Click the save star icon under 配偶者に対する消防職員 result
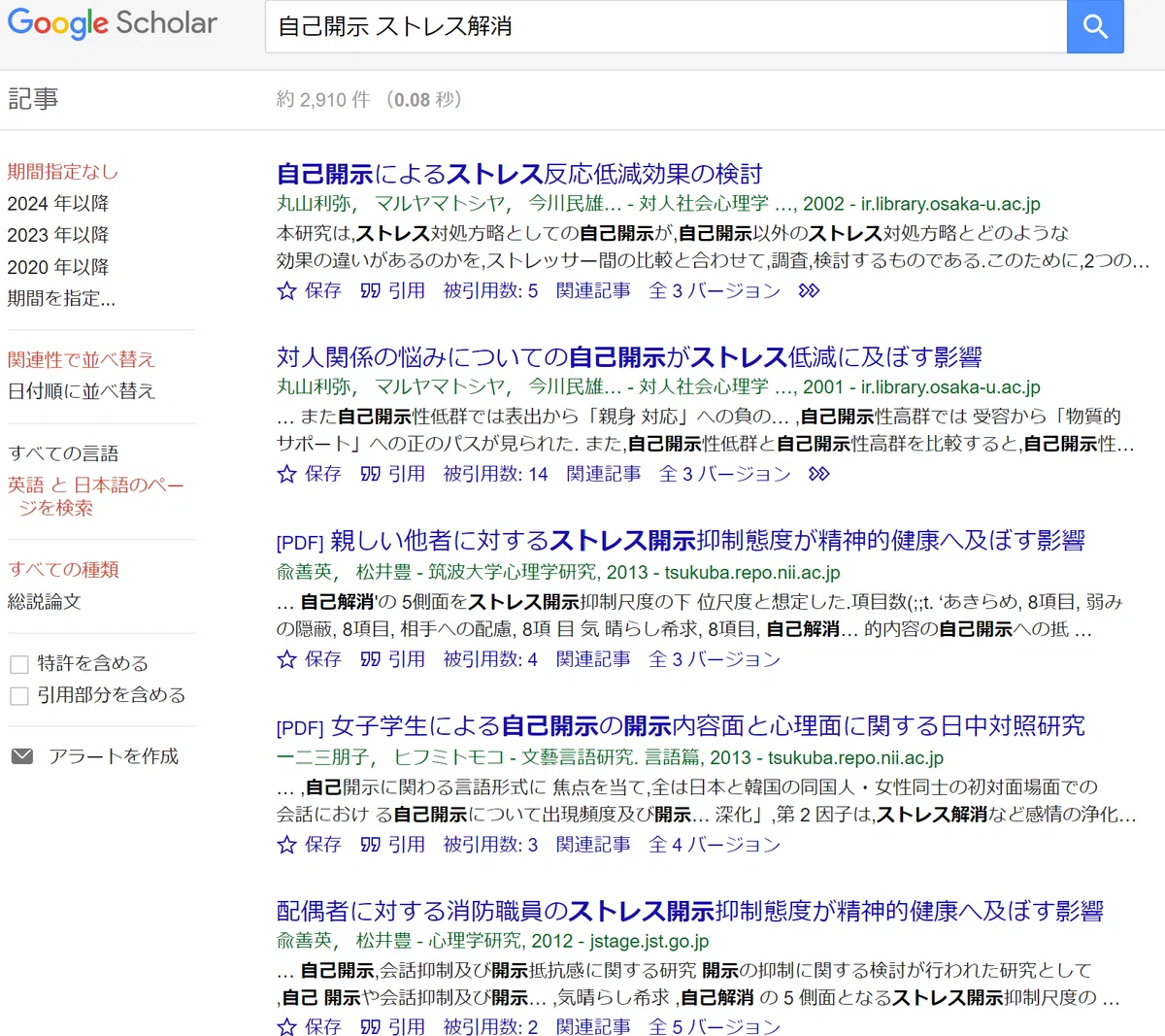Screen dimensions: 1165x1036 click(x=286, y=1026)
